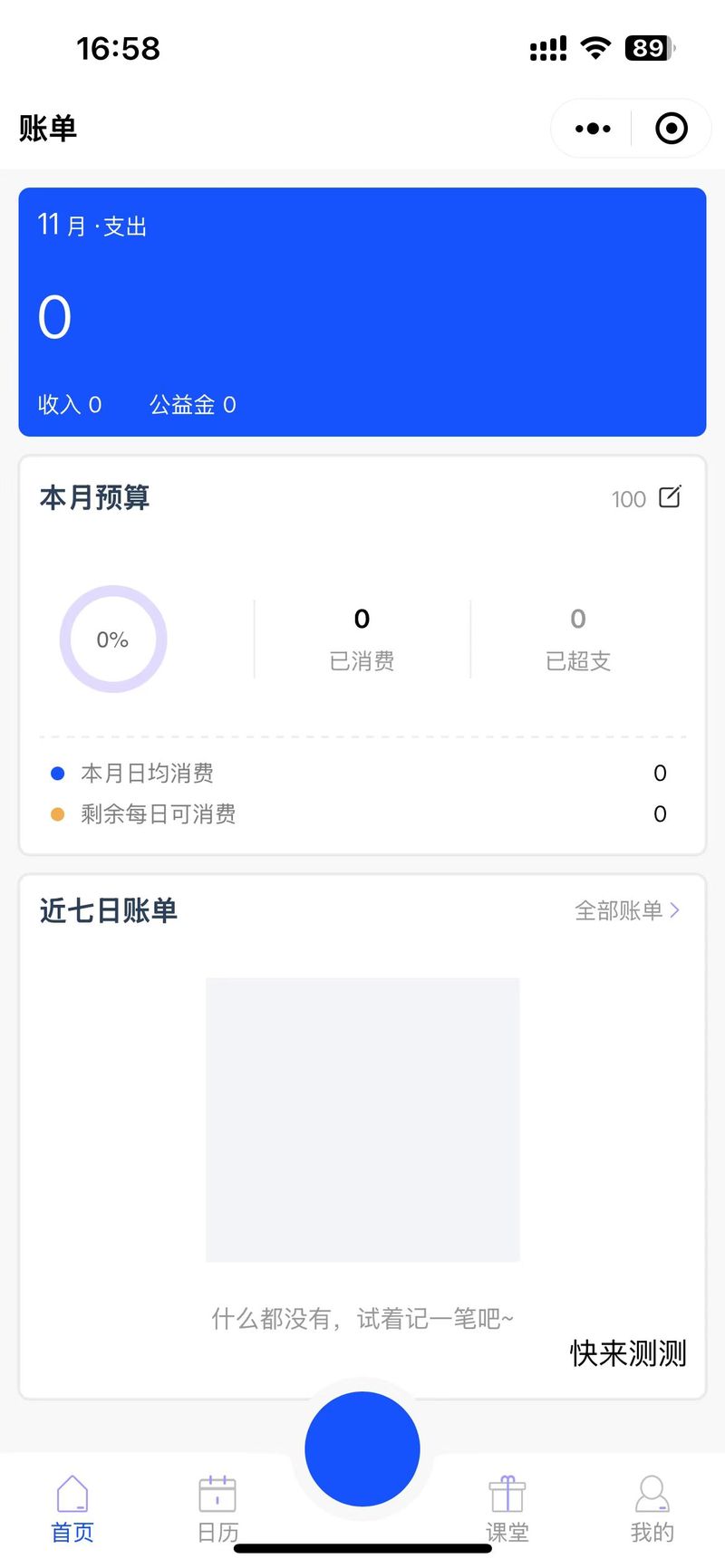Viewport: 725px width, 1568px height.
Task: Click the budget amount 100
Action: 628,499
